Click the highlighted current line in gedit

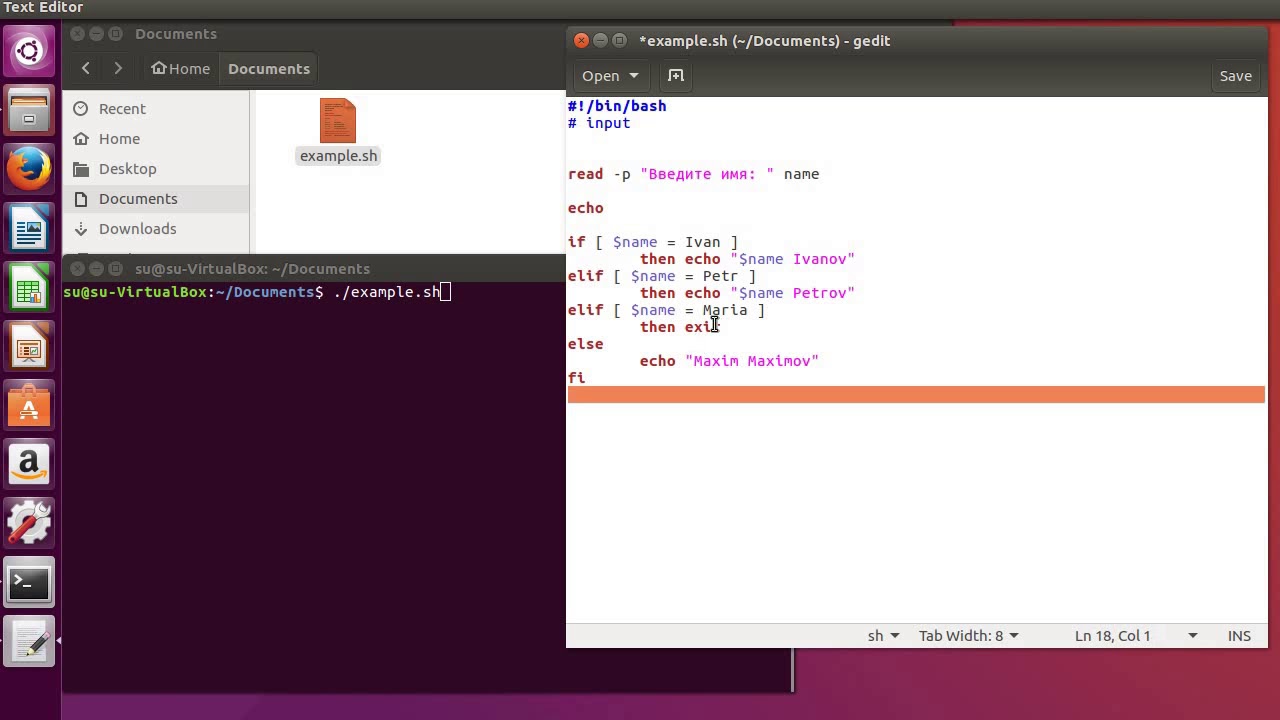click(916, 395)
